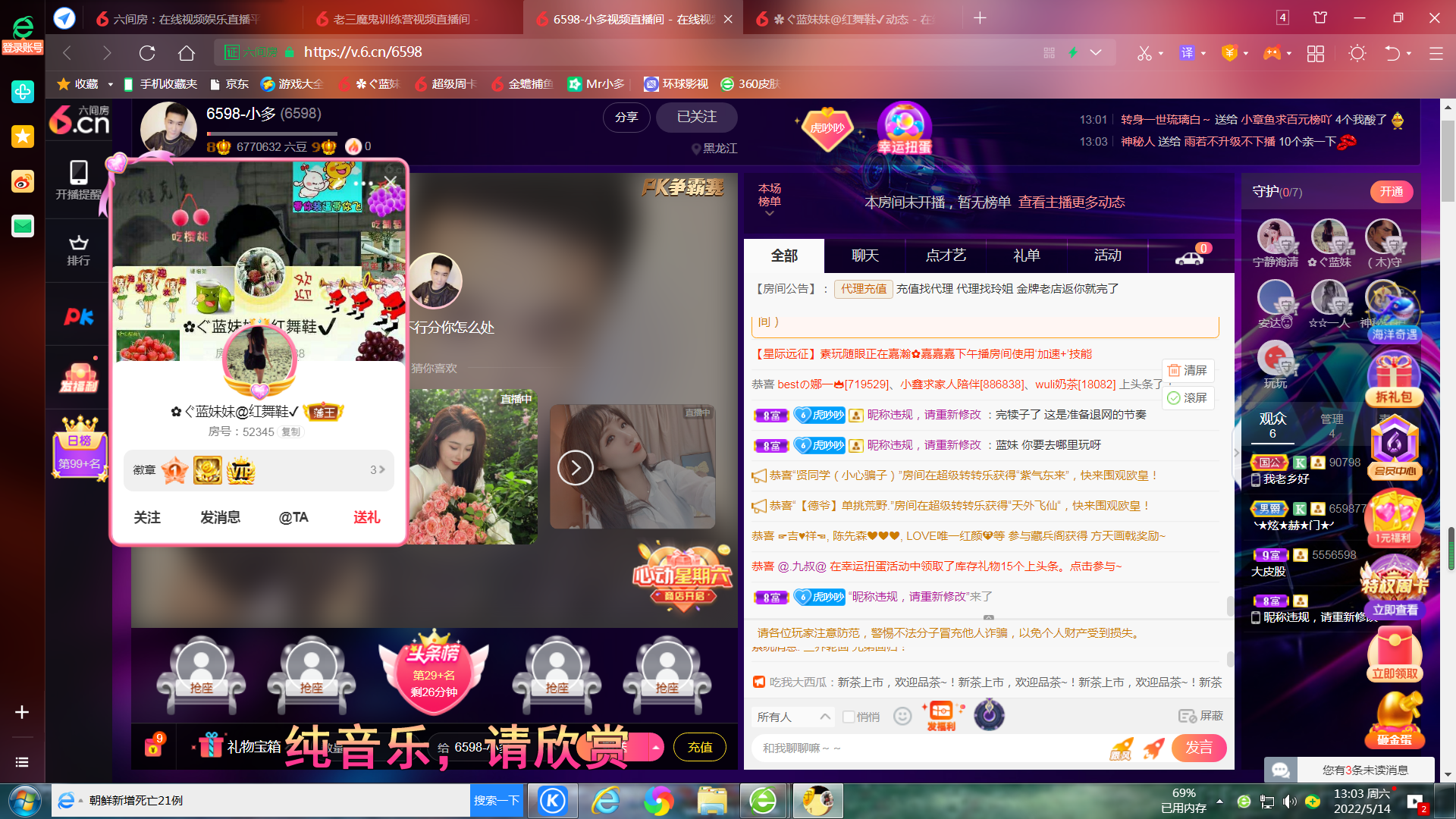Open the 礼物宝箱 gift box icon
The height and width of the screenshot is (819, 1456).
click(x=239, y=746)
